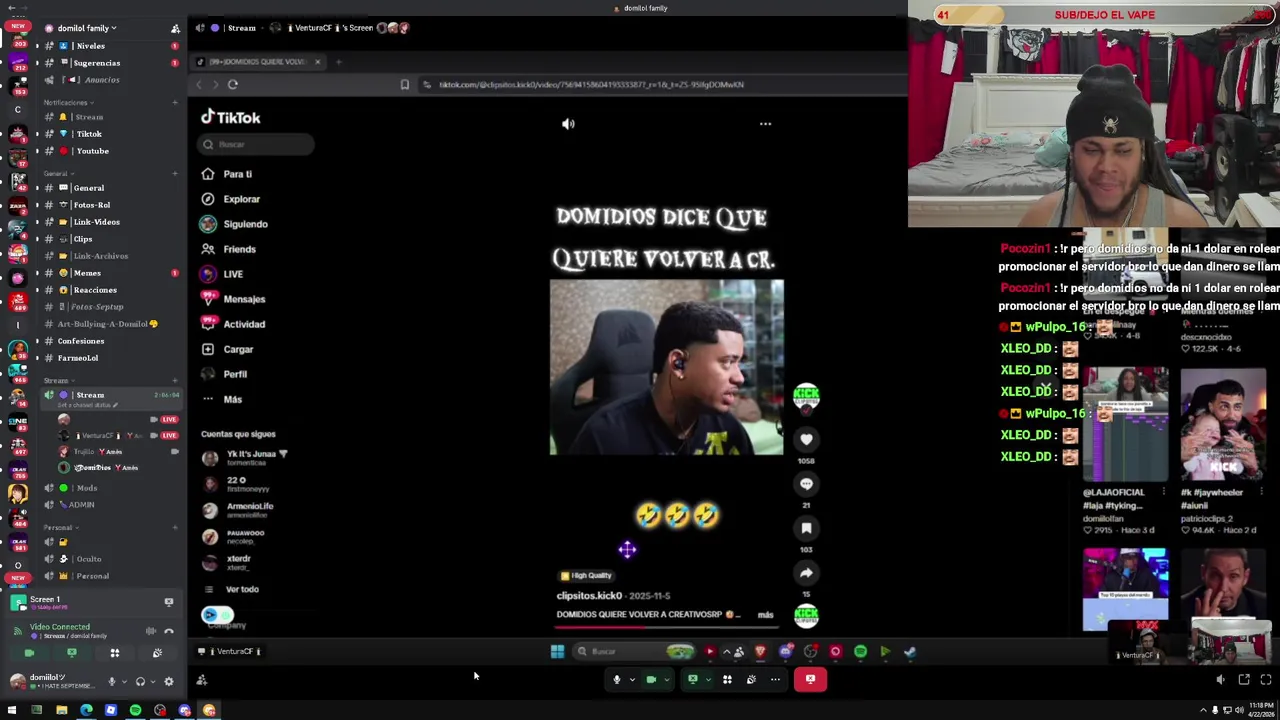Image resolution: width=1280 pixels, height=720 pixels.
Task: Mute the TikTok video with speaker icon
Action: (568, 124)
